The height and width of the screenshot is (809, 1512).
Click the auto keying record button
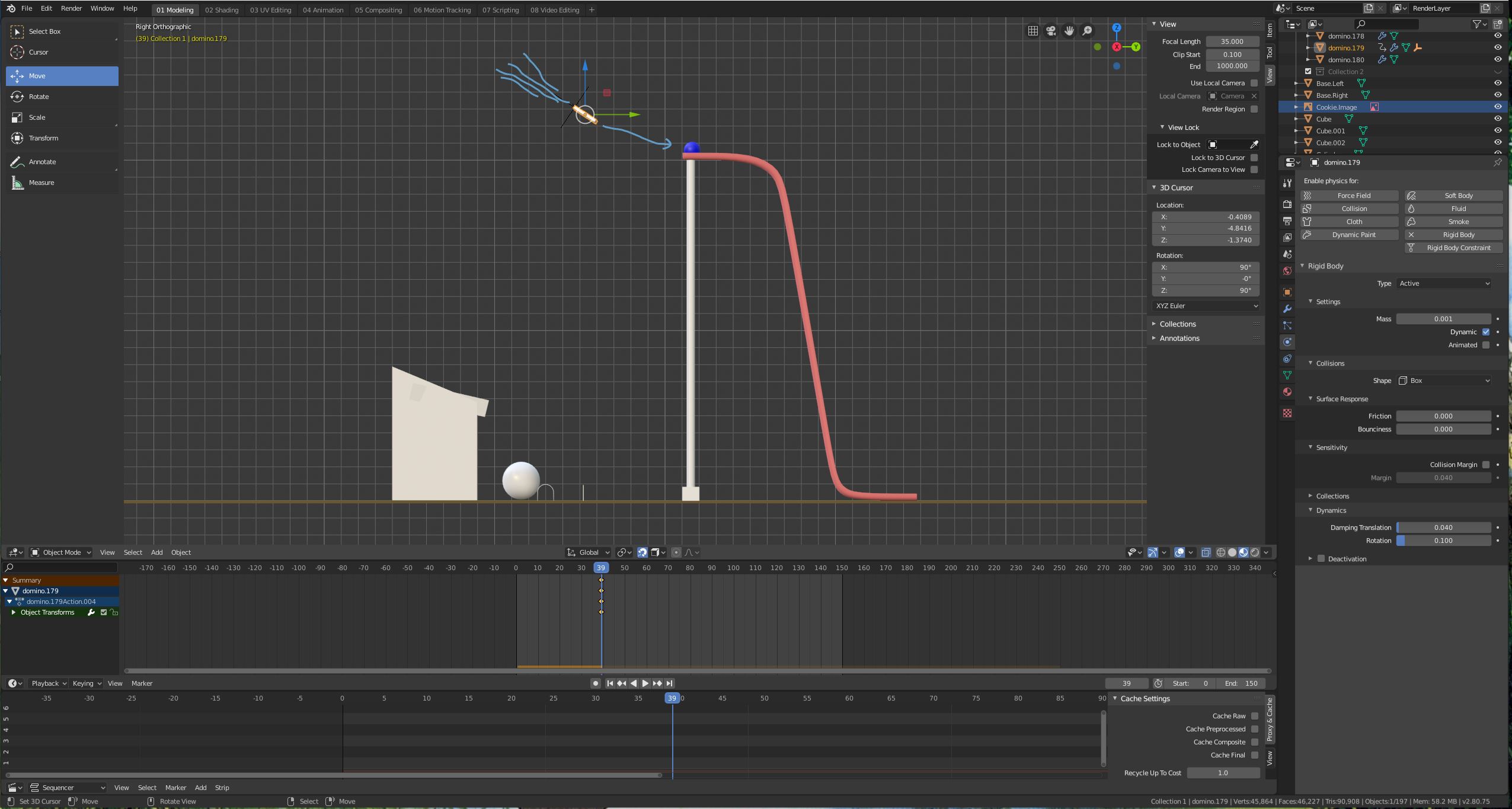tap(596, 683)
